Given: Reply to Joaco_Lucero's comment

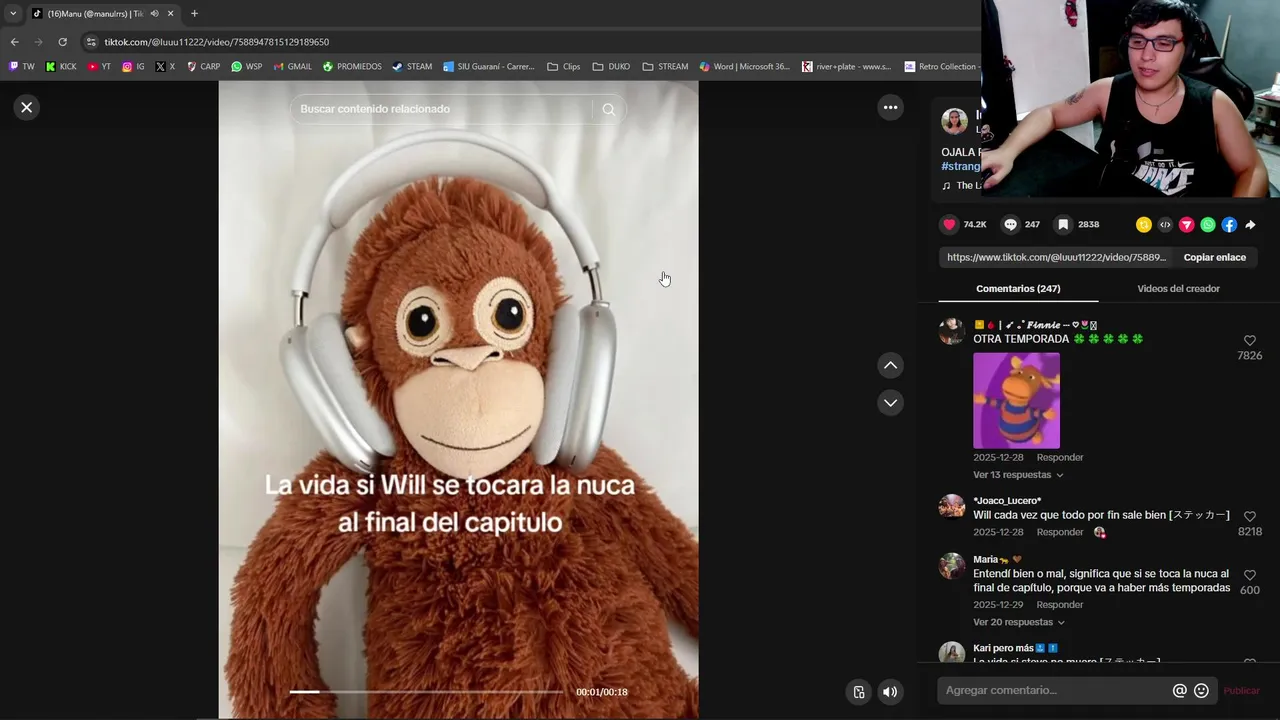Looking at the screenshot, I should tap(1060, 532).
